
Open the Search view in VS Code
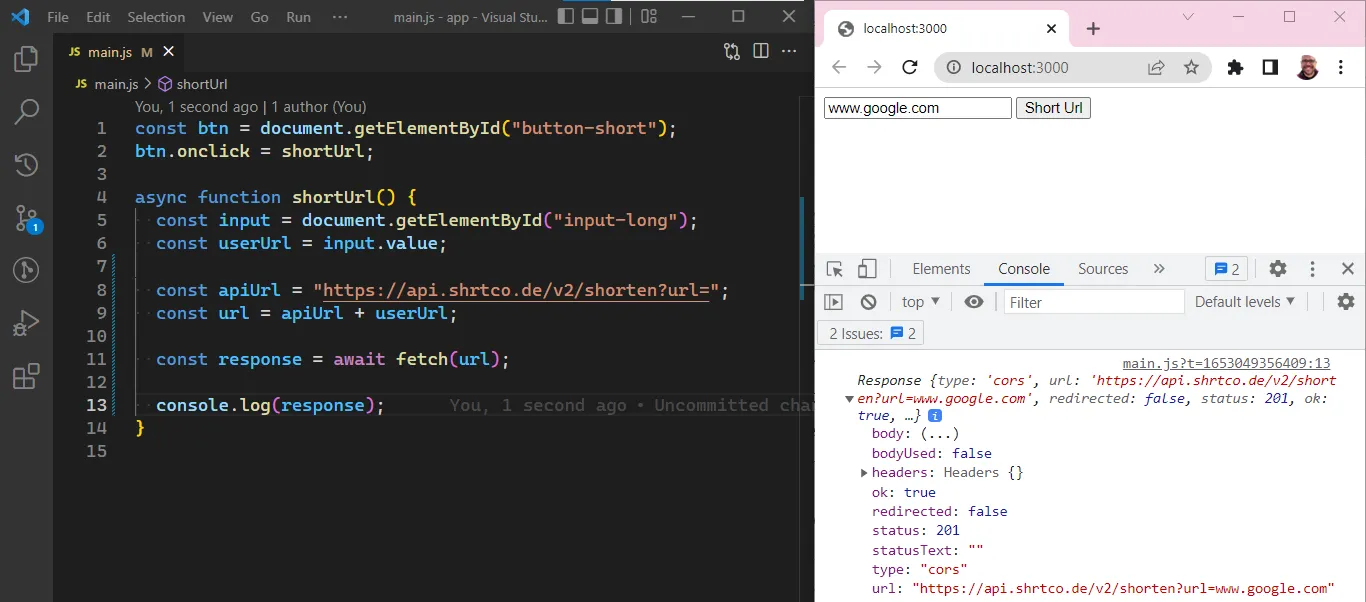(x=26, y=111)
